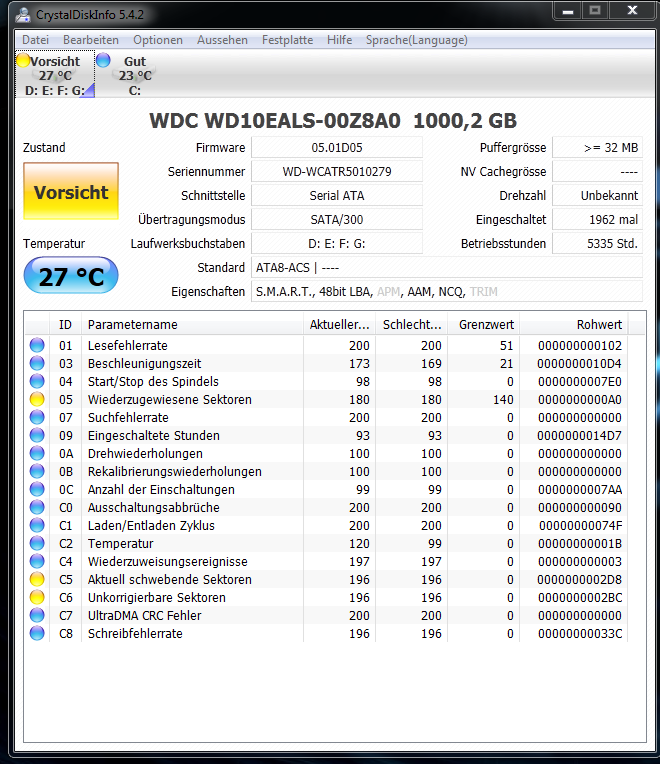The image size is (660, 764).
Task: Open the Bearbeiten menu
Action: point(91,40)
